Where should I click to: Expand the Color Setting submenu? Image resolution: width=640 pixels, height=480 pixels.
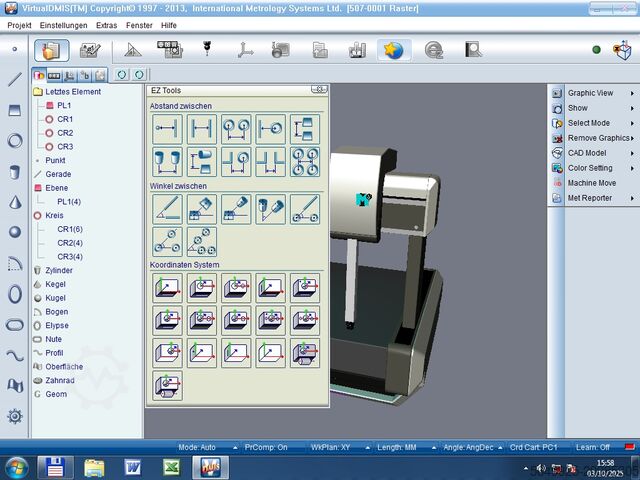click(590, 168)
